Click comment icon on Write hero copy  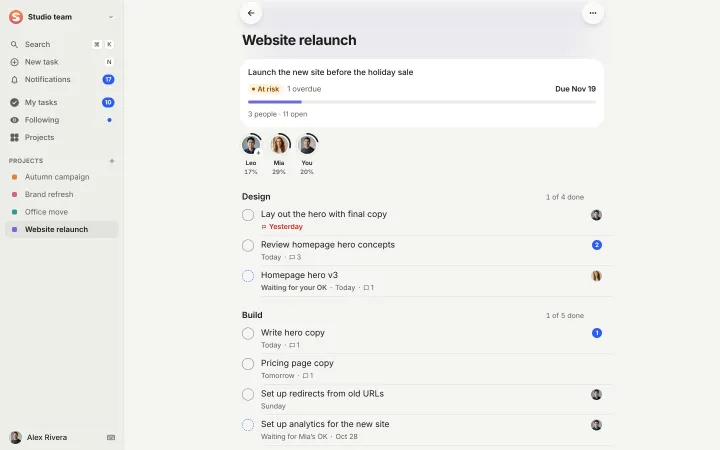tap(292, 345)
